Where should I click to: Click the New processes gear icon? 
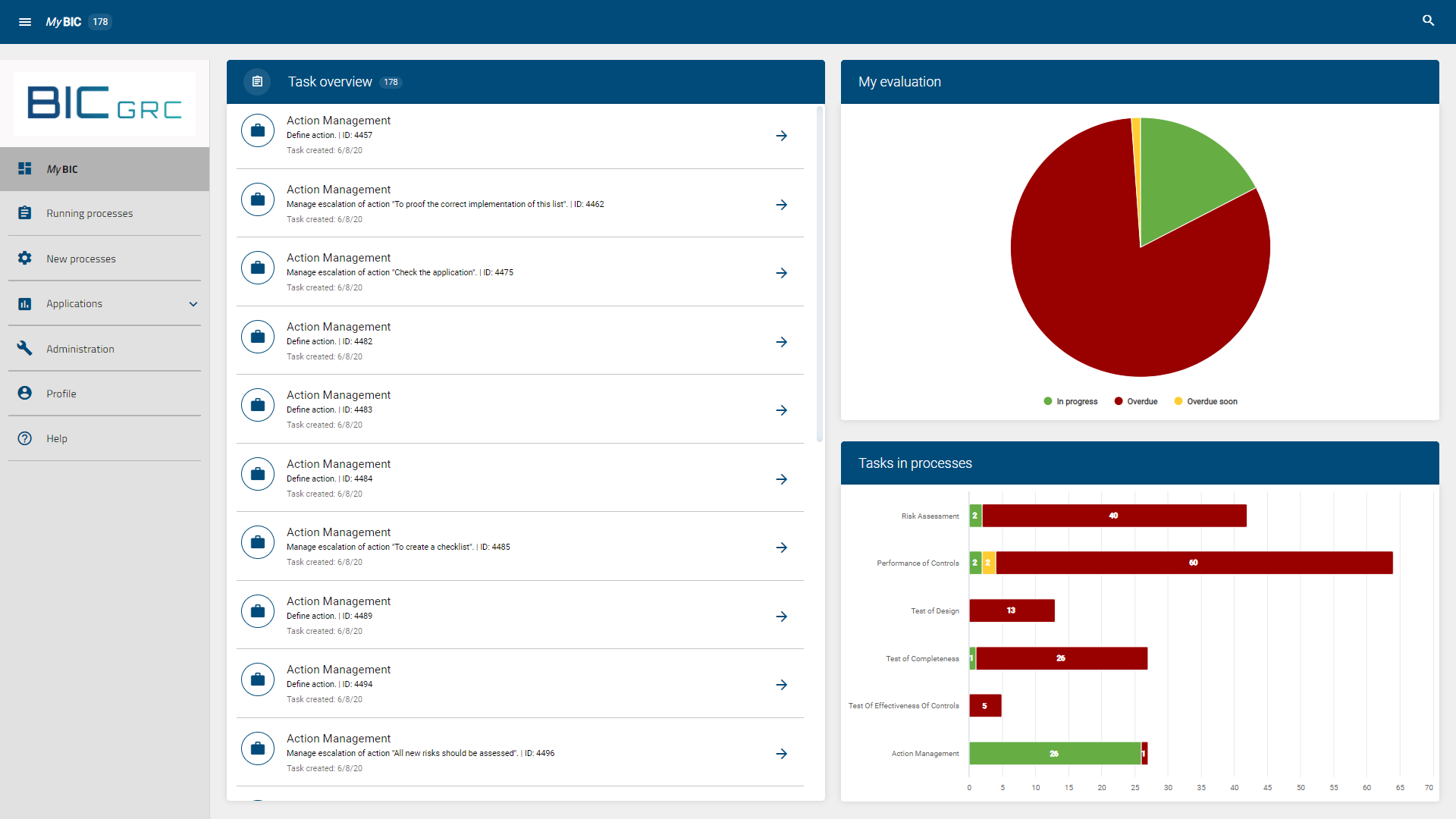click(25, 258)
